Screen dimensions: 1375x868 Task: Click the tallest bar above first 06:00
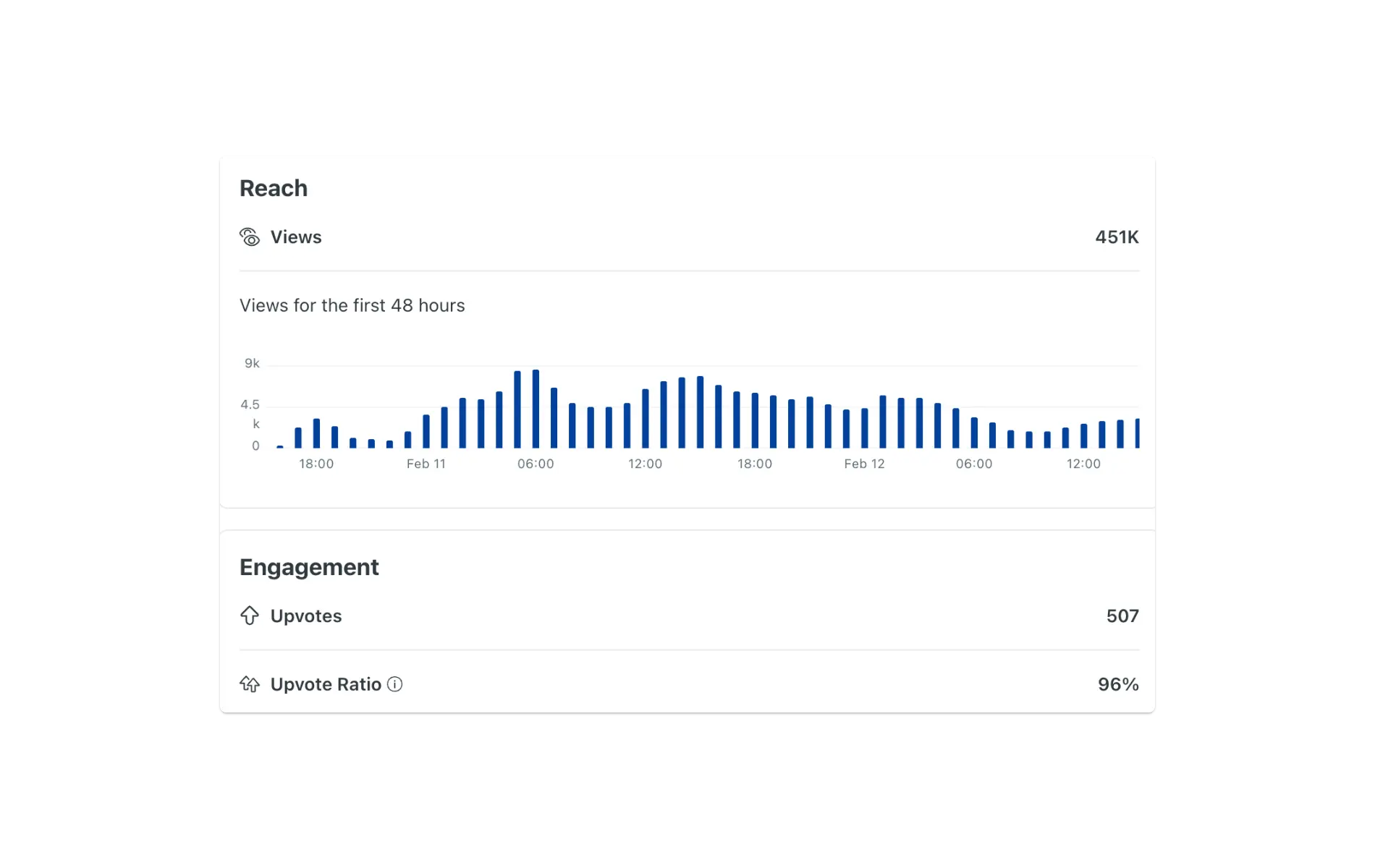click(x=536, y=409)
